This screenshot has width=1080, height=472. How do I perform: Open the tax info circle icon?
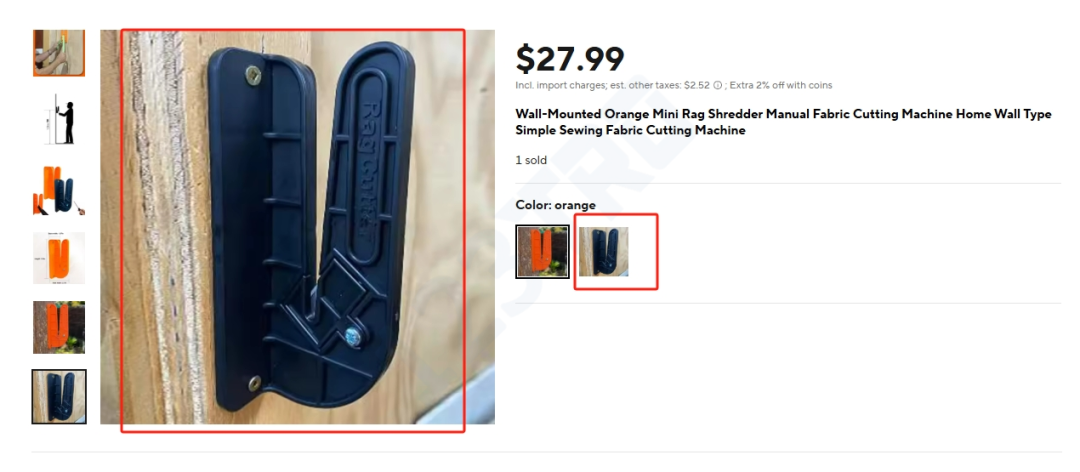718,85
